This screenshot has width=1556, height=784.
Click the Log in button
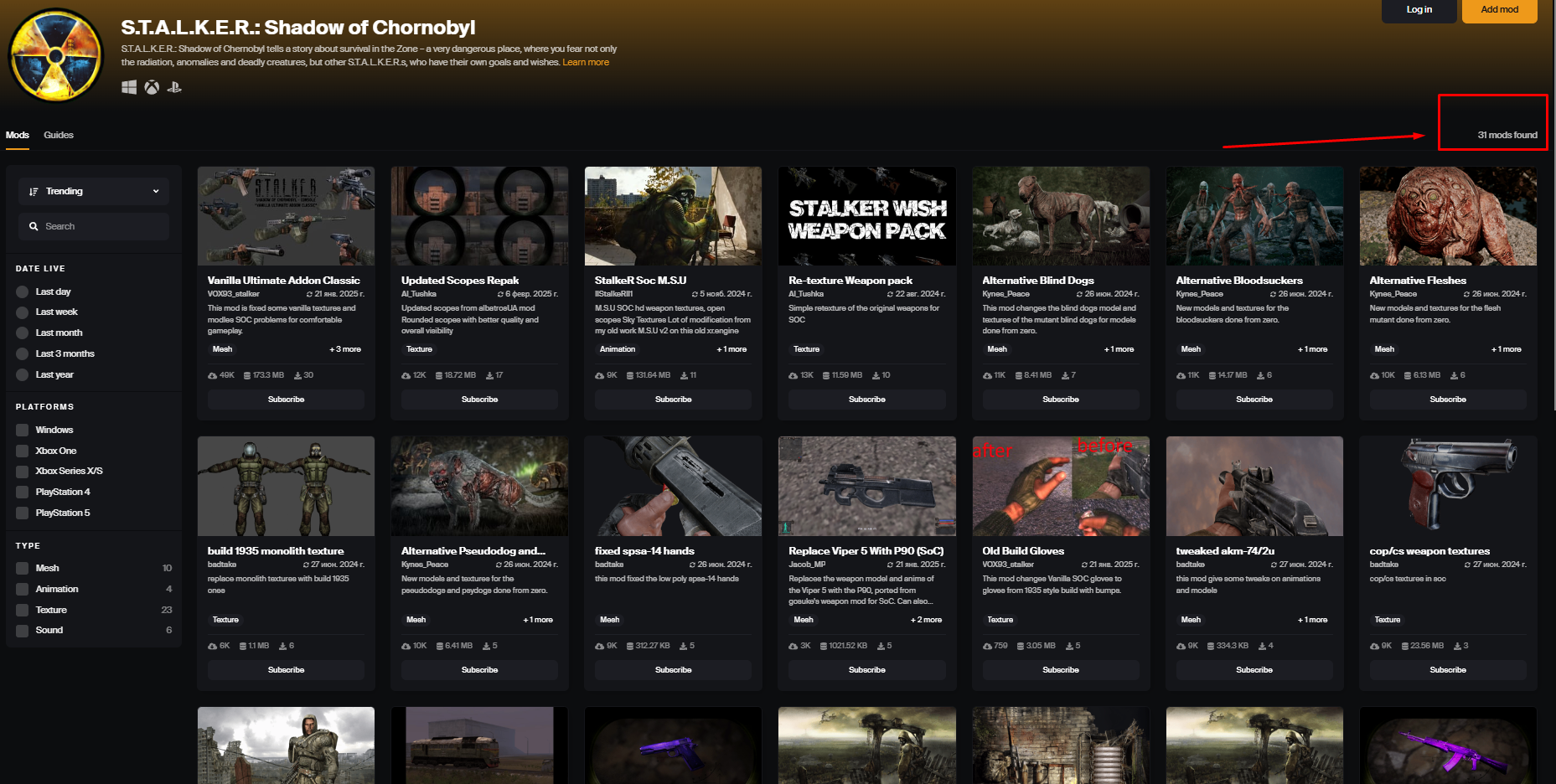coord(1419,10)
